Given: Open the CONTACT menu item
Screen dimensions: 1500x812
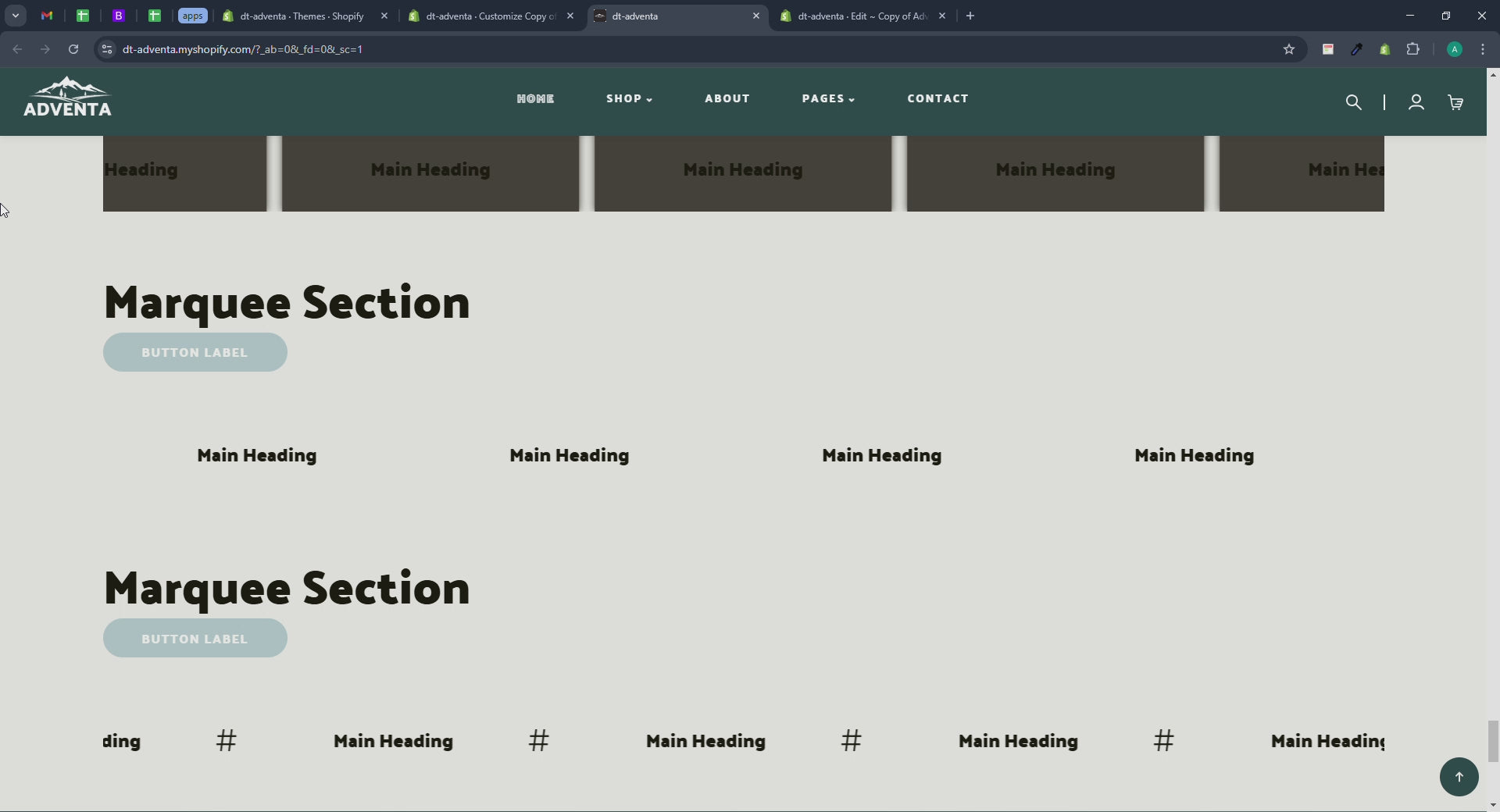Looking at the screenshot, I should point(937,98).
